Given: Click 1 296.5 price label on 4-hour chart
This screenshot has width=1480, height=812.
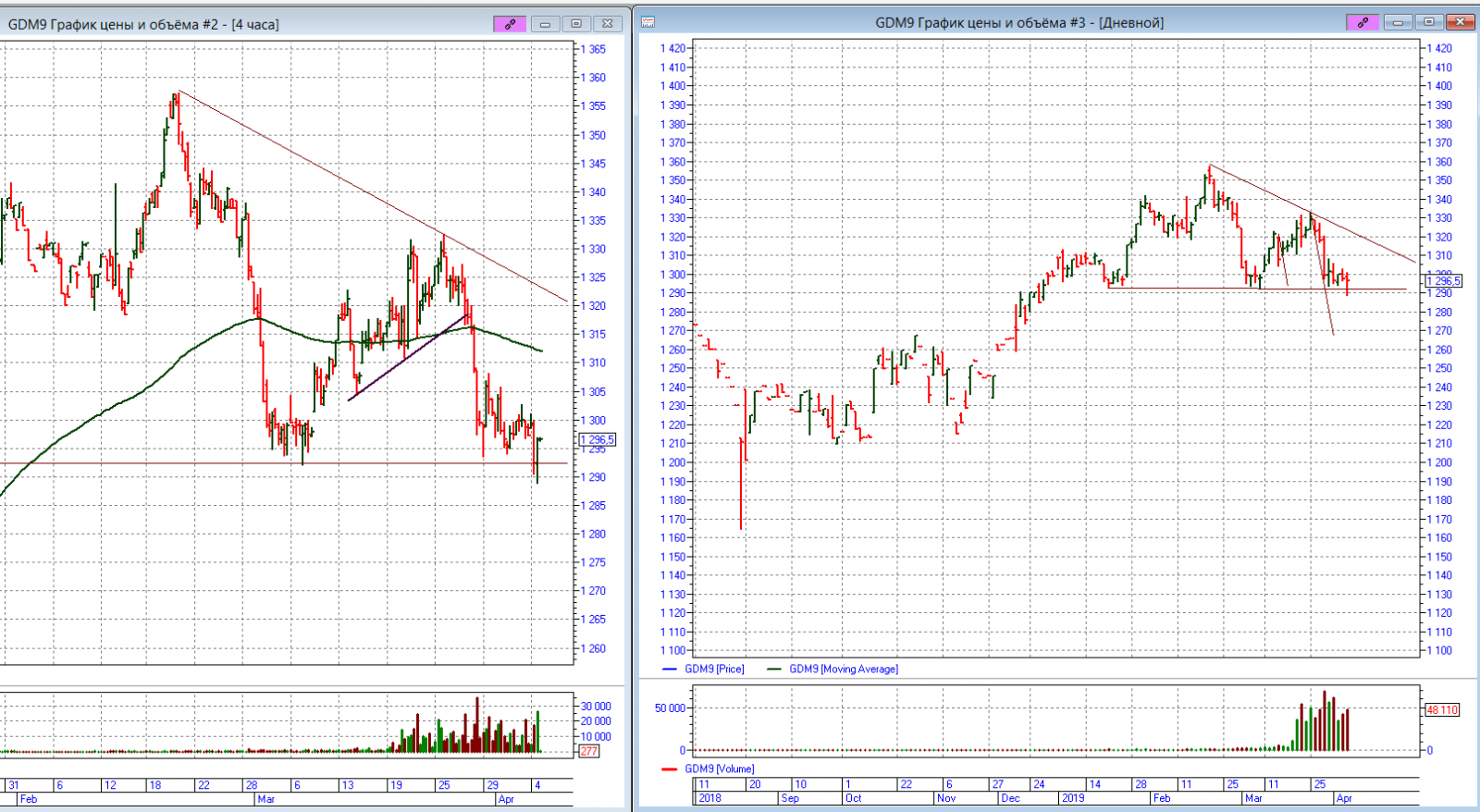Looking at the screenshot, I should 597,440.
